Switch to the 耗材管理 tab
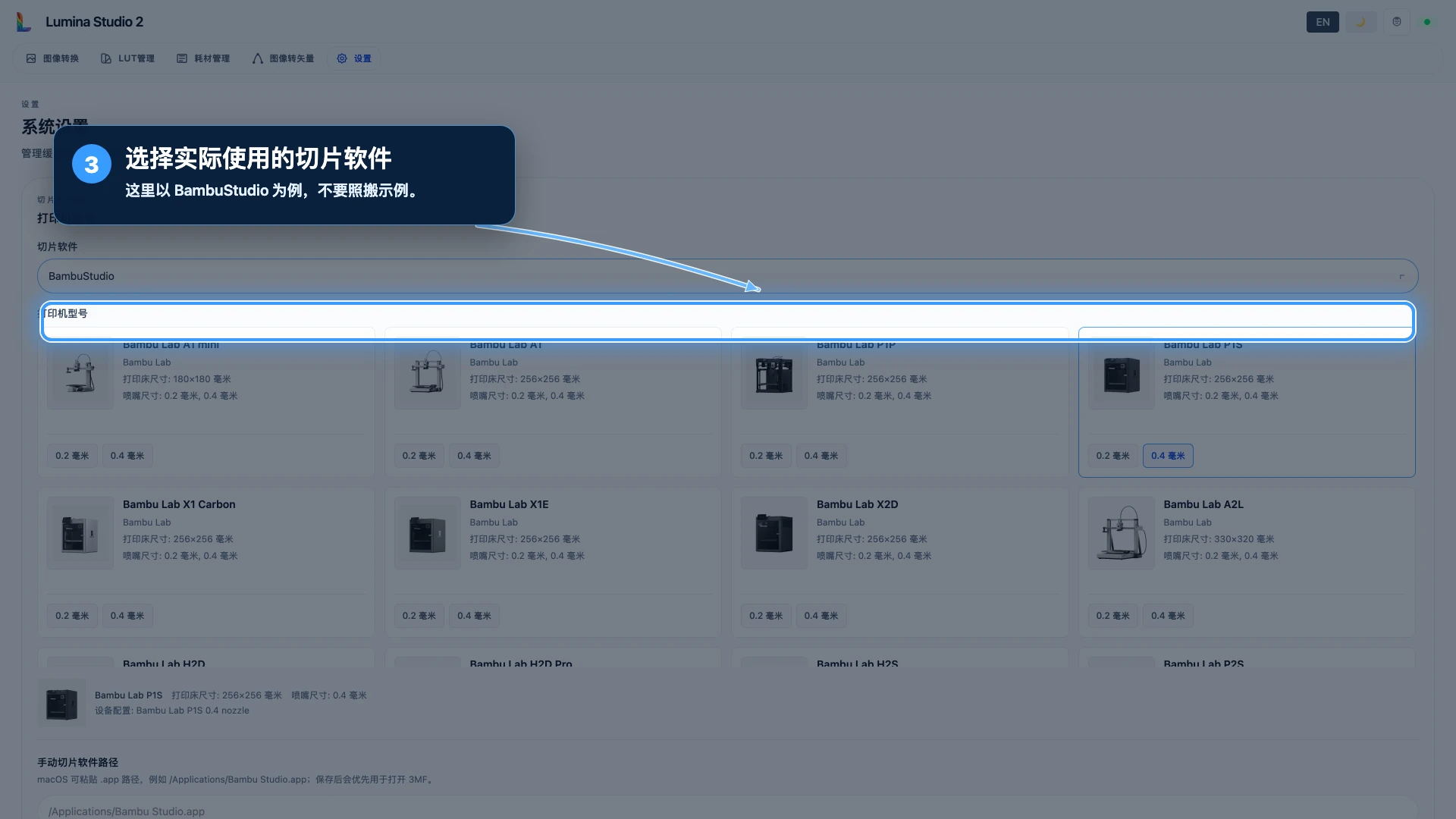This screenshot has height=819, width=1456. (203, 58)
